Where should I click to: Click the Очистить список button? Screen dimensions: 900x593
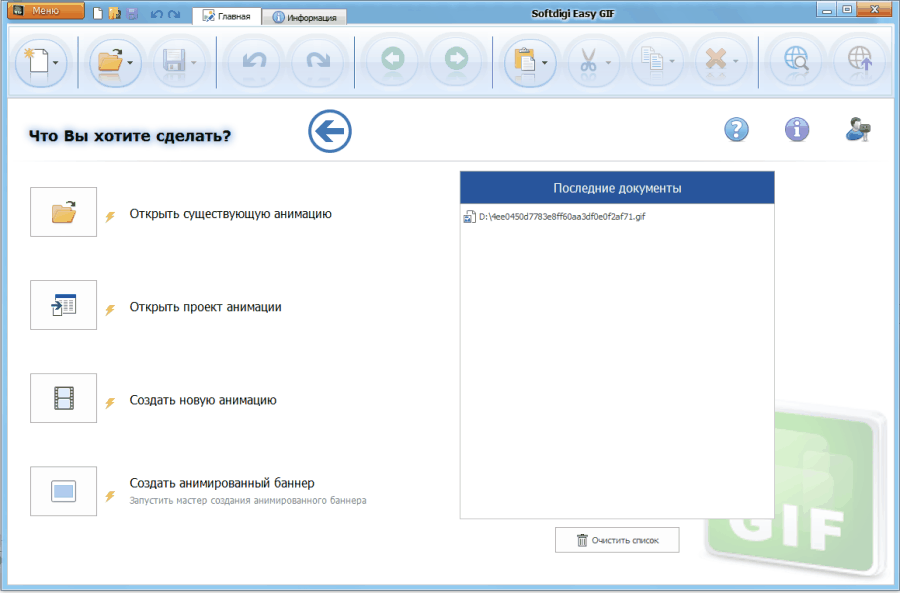click(x=617, y=540)
